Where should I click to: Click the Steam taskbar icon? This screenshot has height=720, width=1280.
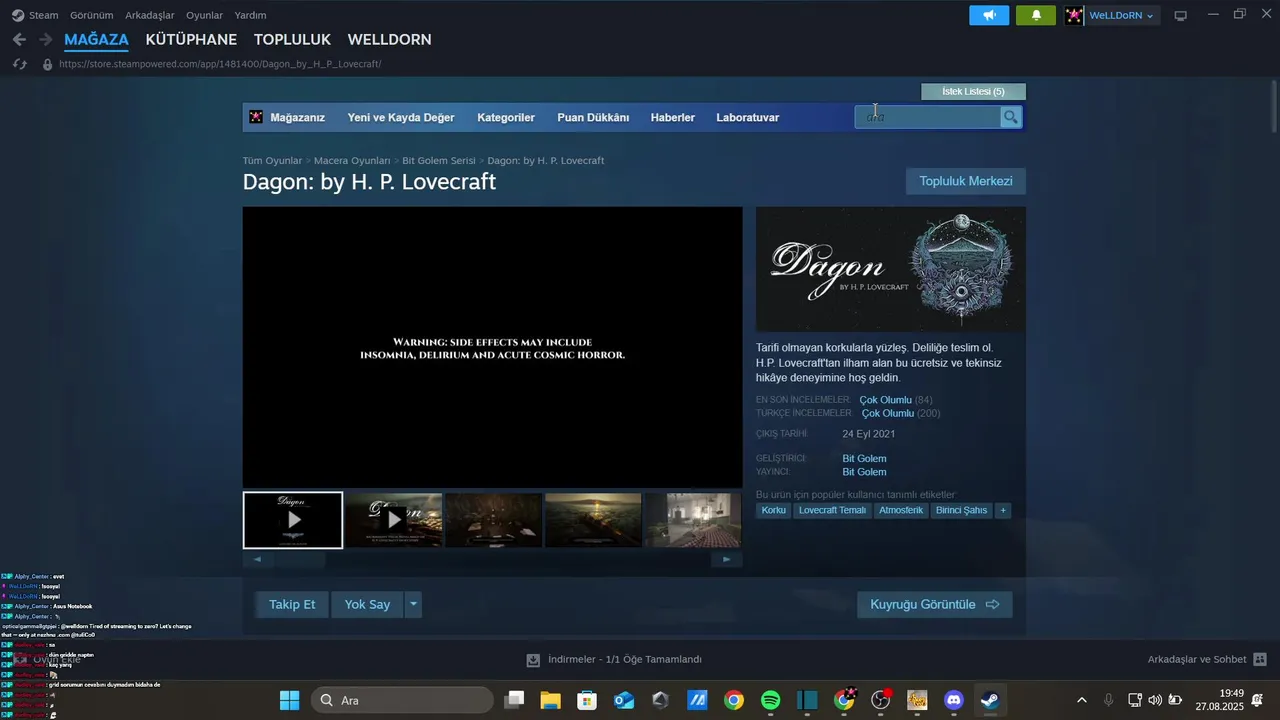(989, 700)
